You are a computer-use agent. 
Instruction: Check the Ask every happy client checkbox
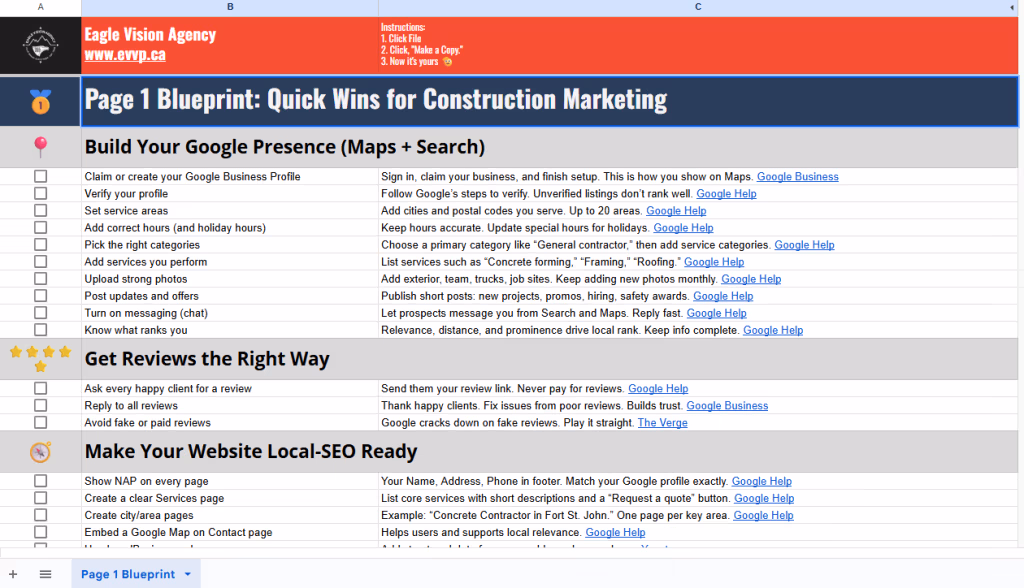coord(40,388)
